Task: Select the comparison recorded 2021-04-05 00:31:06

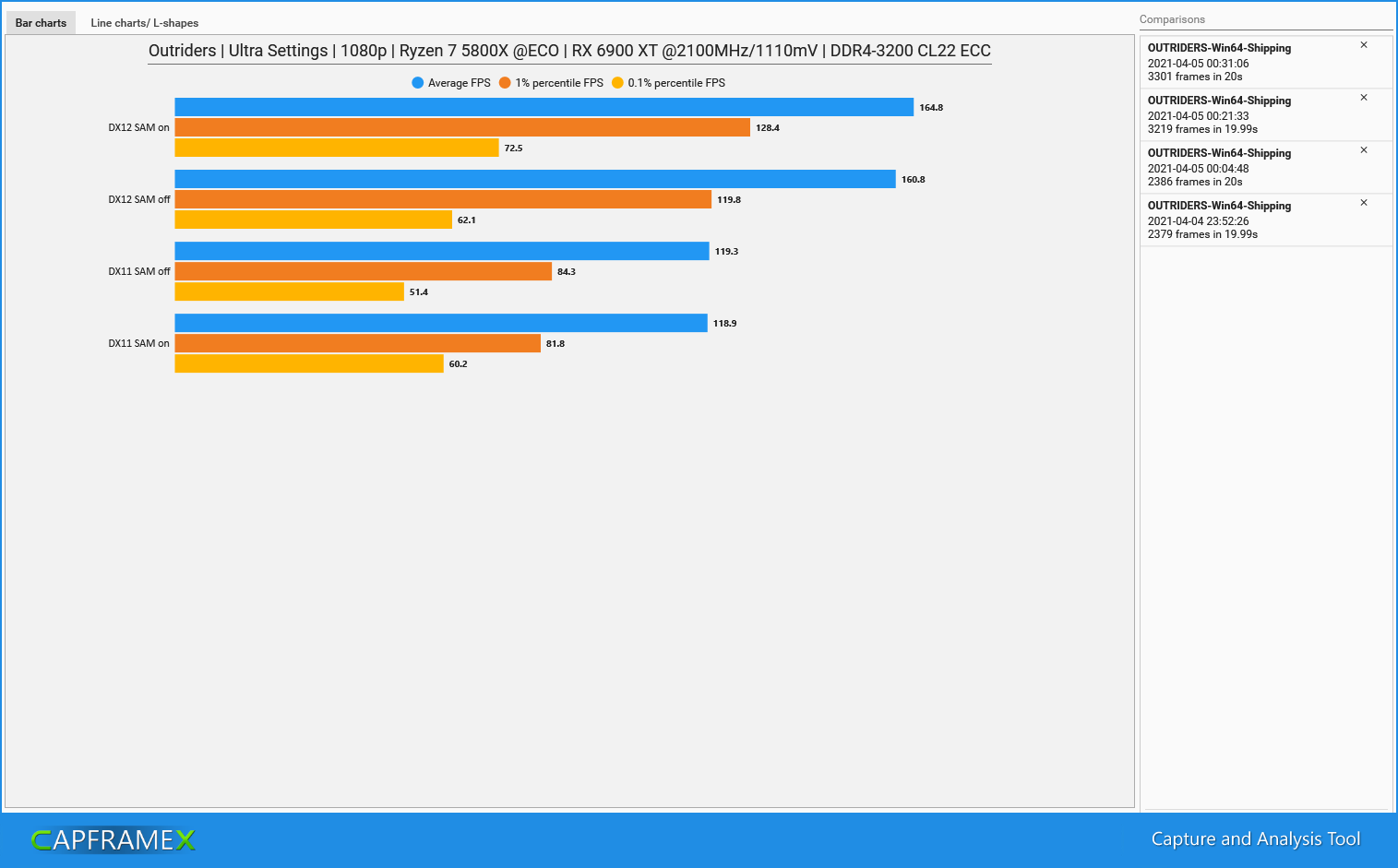Action: coord(1266,62)
